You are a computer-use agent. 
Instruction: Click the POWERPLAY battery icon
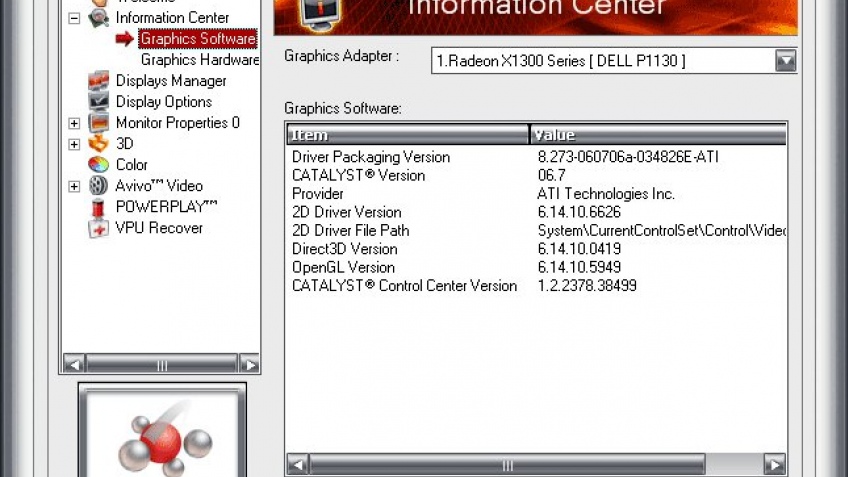(98, 207)
